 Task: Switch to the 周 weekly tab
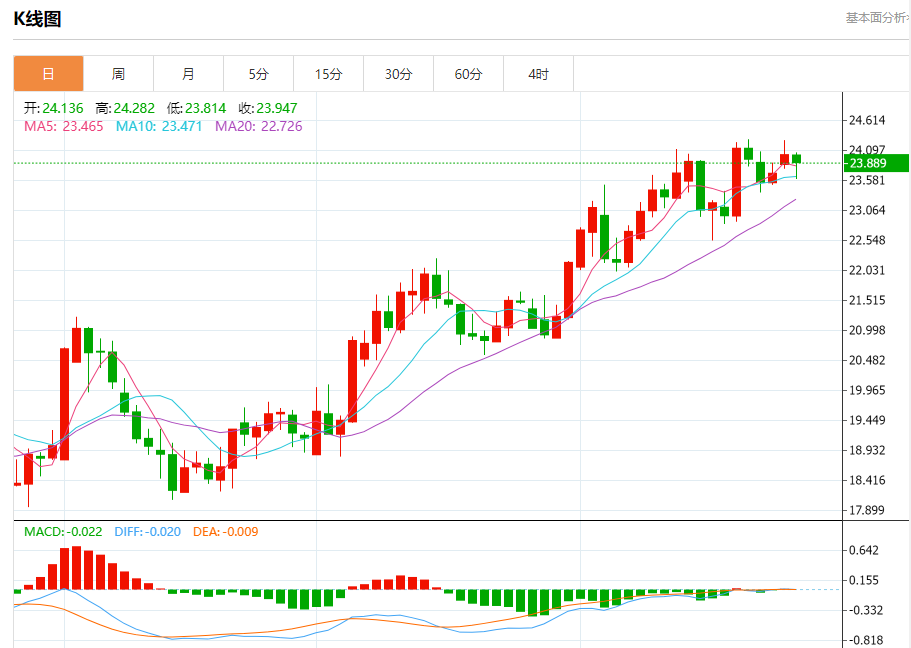pos(119,74)
